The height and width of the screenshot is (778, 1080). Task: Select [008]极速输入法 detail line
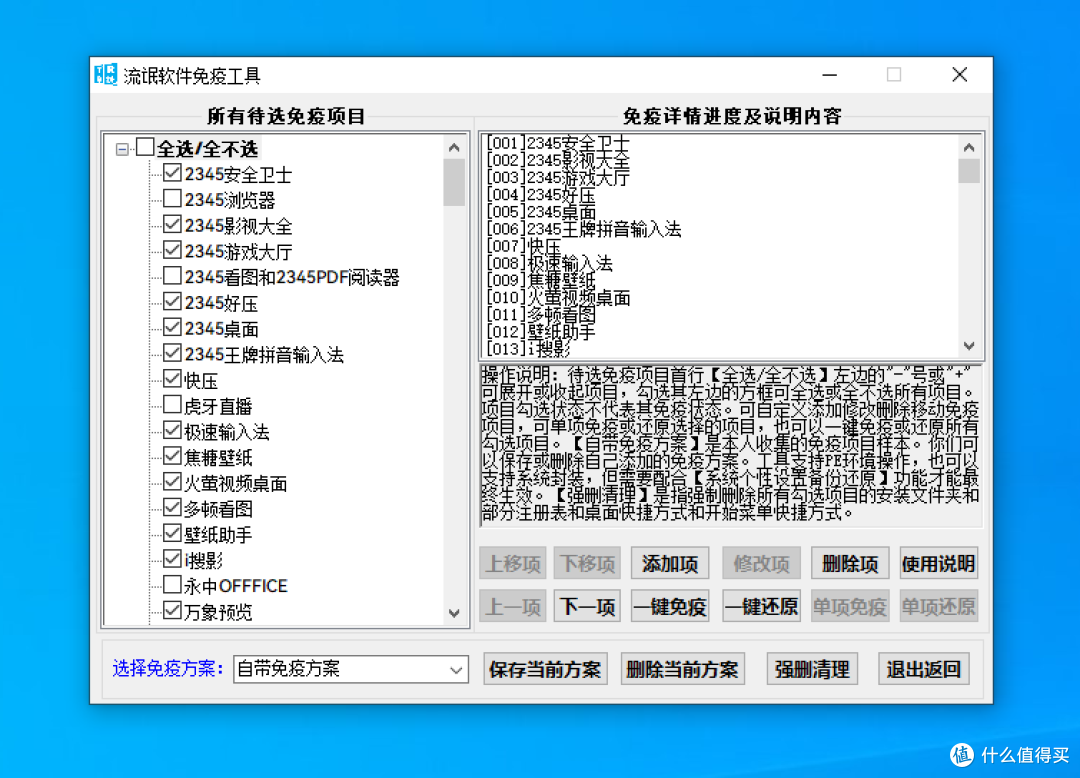point(549,264)
